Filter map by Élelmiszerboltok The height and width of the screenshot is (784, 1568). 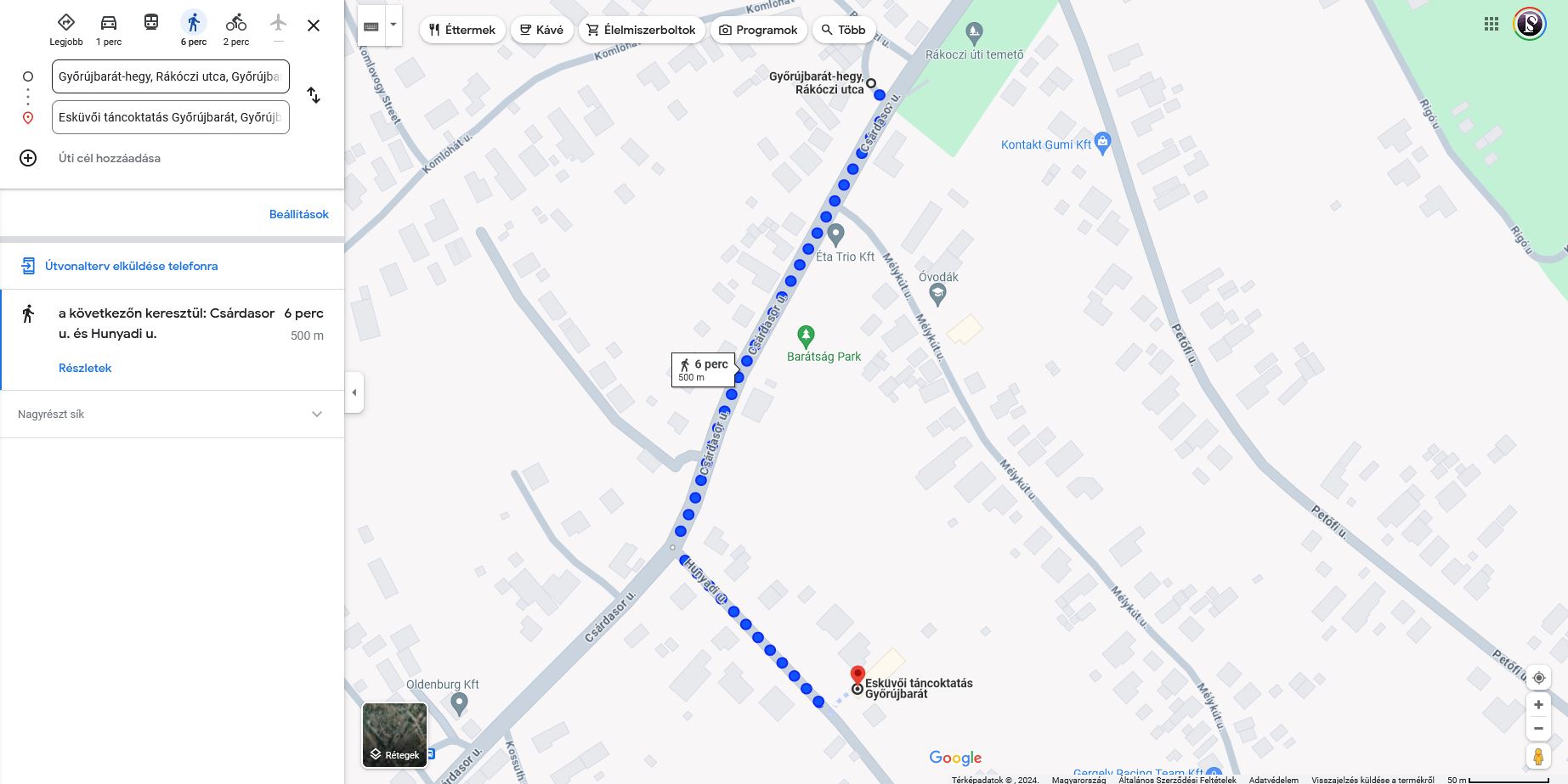pos(642,30)
